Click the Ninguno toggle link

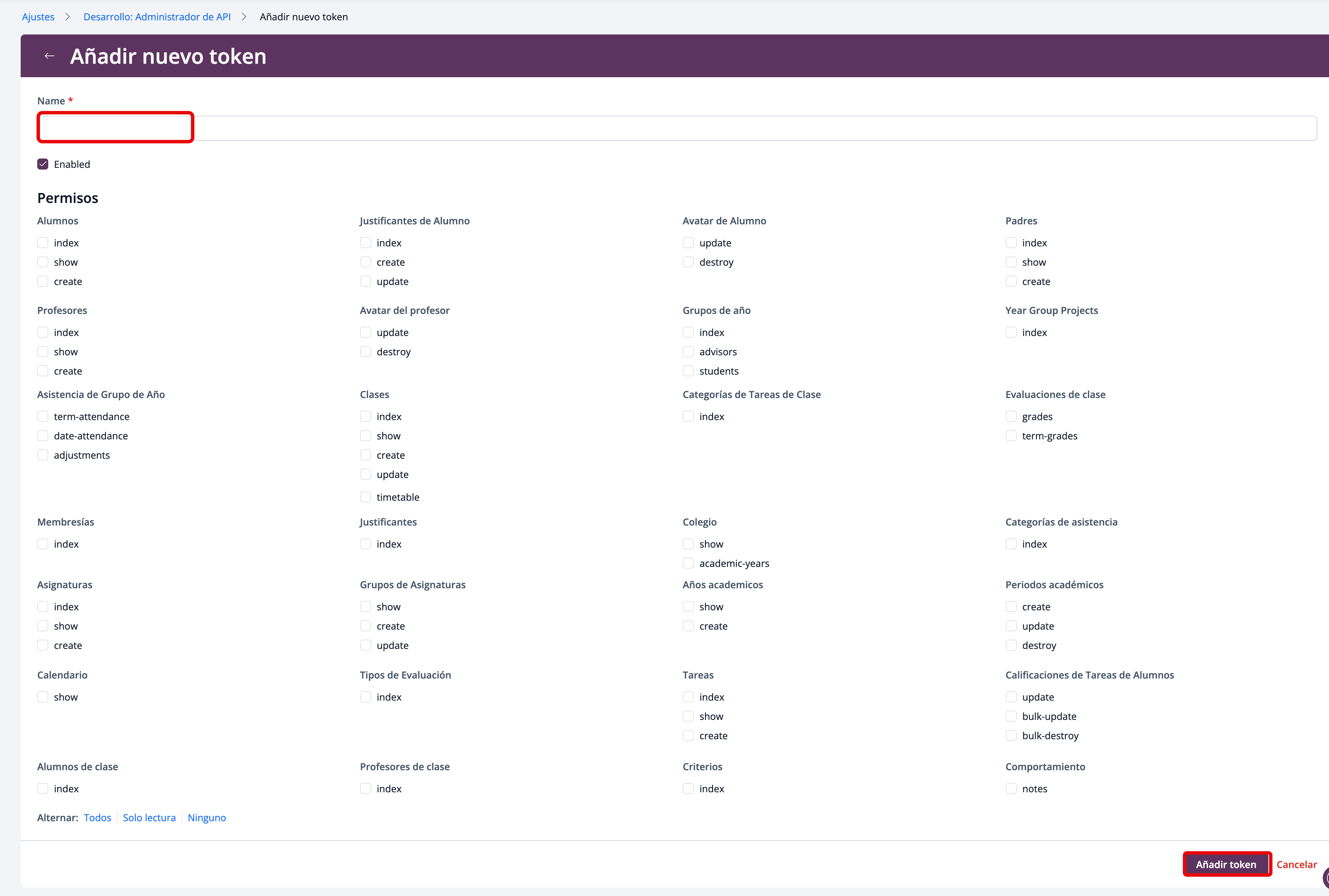pyautogui.click(x=207, y=818)
